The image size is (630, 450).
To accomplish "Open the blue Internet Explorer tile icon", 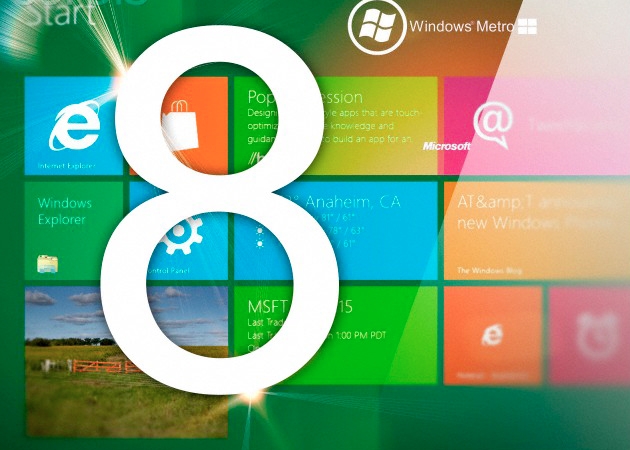I will pyautogui.click(x=69, y=128).
